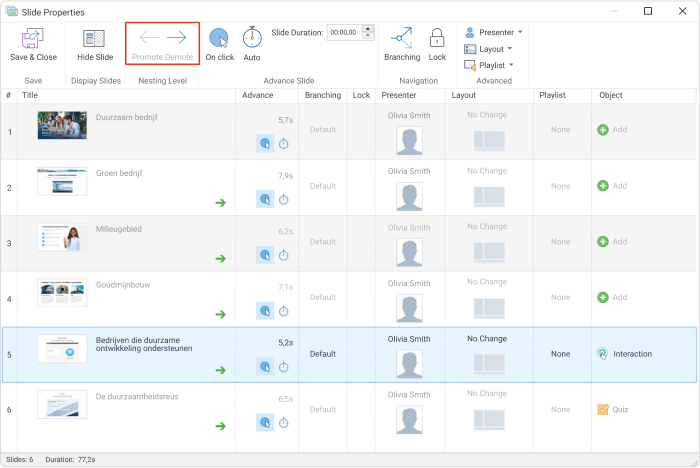Add object to Duurzaam bedrijf slide
Image resolution: width=700 pixels, height=468 pixels.
(612, 130)
